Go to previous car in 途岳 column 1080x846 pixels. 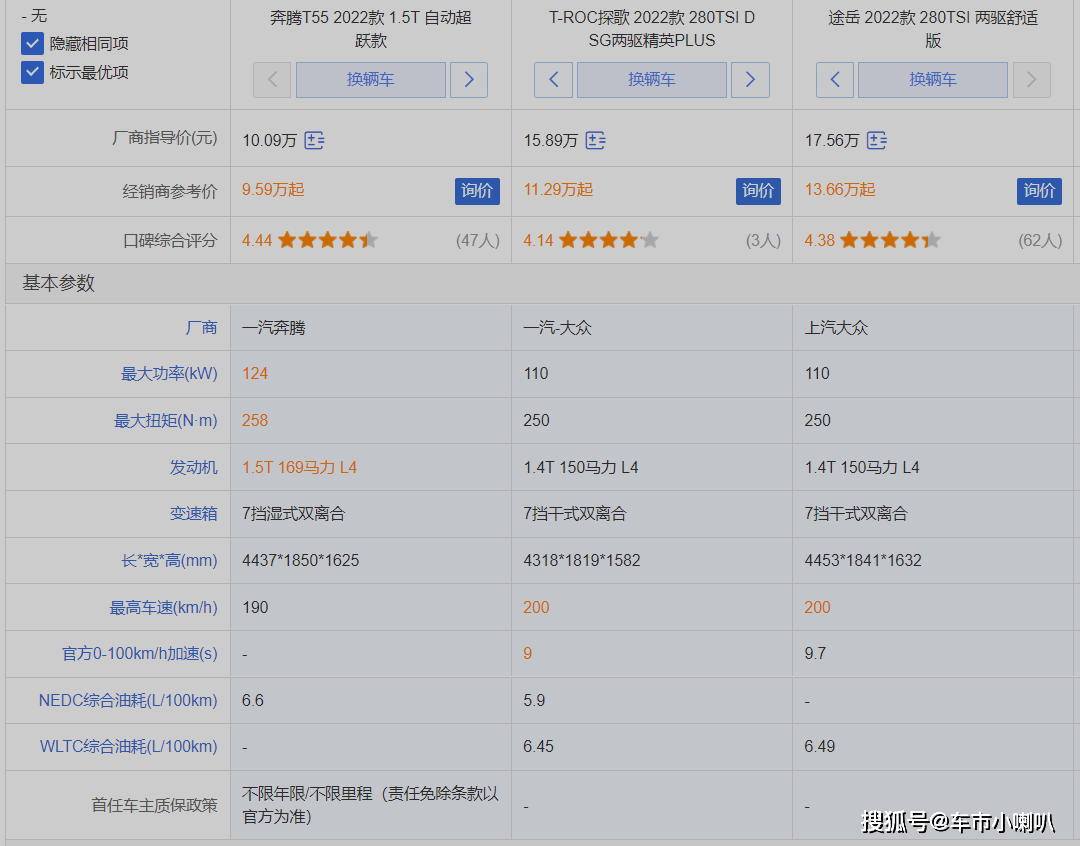835,80
